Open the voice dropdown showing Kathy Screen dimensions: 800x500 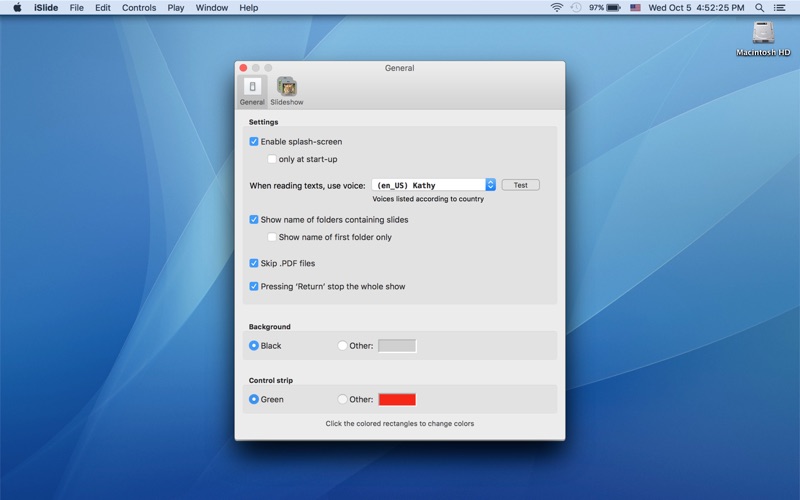[x=434, y=185]
